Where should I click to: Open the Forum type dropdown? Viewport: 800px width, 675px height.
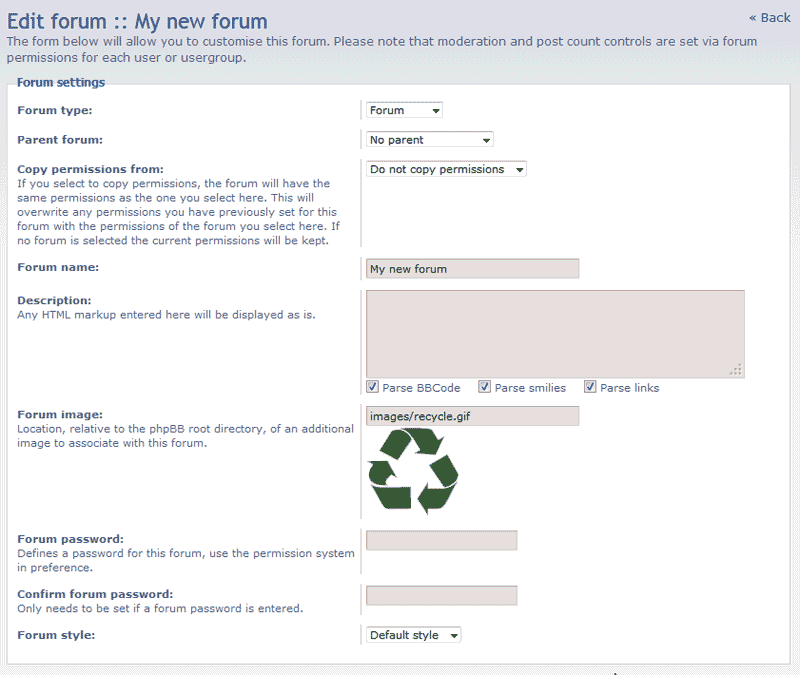[404, 110]
